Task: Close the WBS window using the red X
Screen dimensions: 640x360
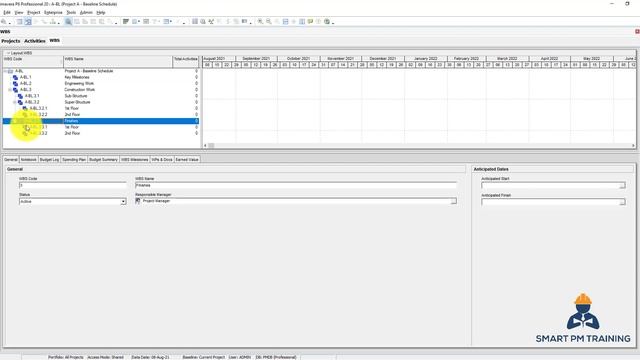Action: point(637,31)
